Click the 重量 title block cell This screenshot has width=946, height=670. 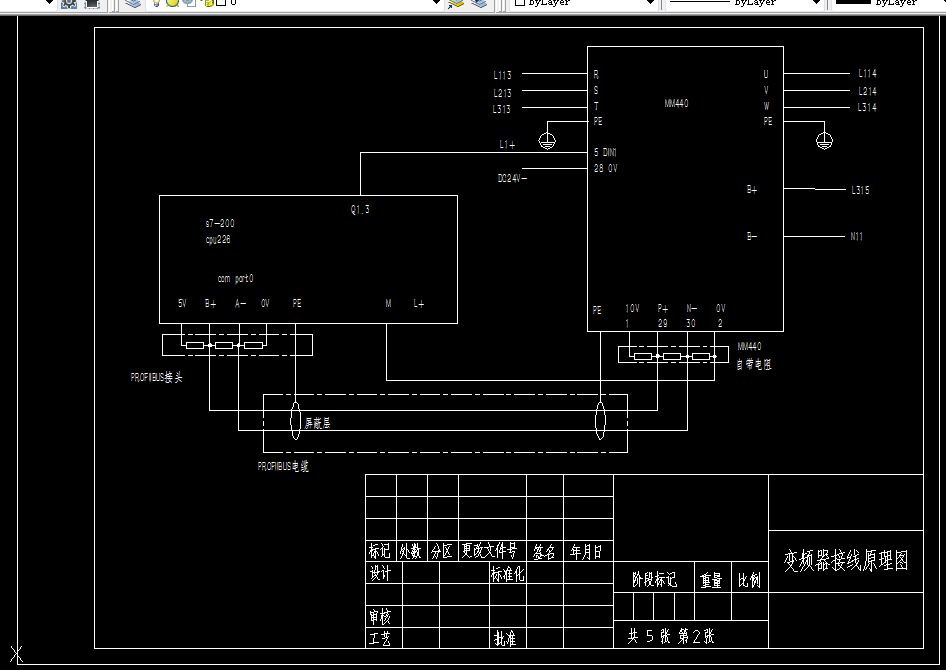(713, 579)
